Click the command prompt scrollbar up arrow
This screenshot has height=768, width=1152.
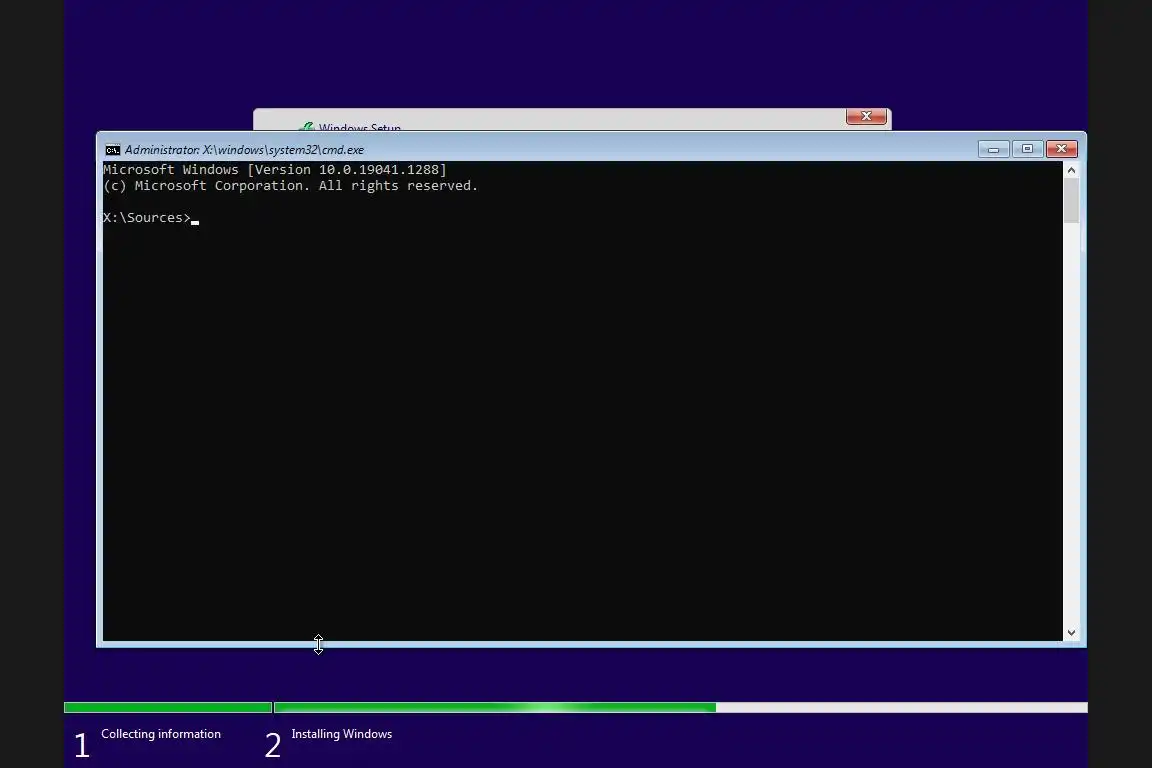pos(1071,170)
